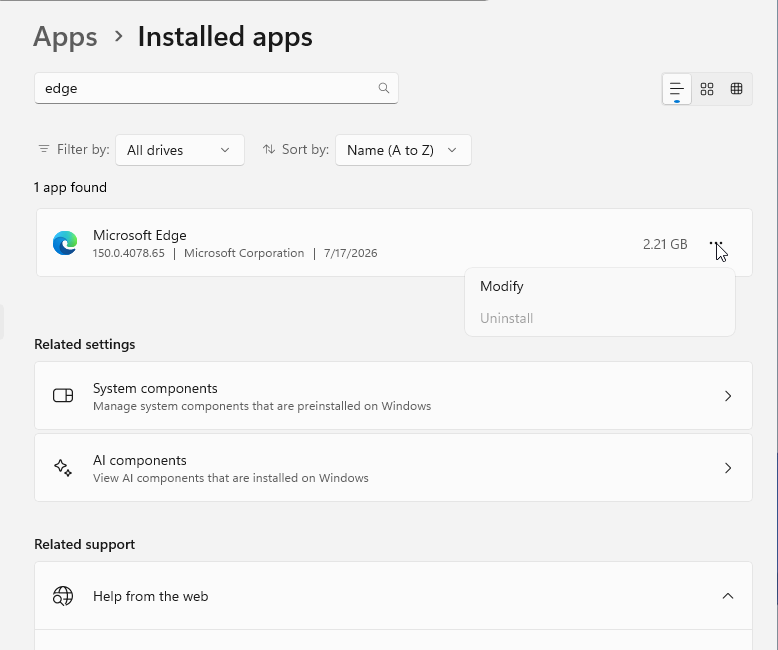The height and width of the screenshot is (650, 778).
Task: Click the AI components sparkle icon
Action: [63, 467]
